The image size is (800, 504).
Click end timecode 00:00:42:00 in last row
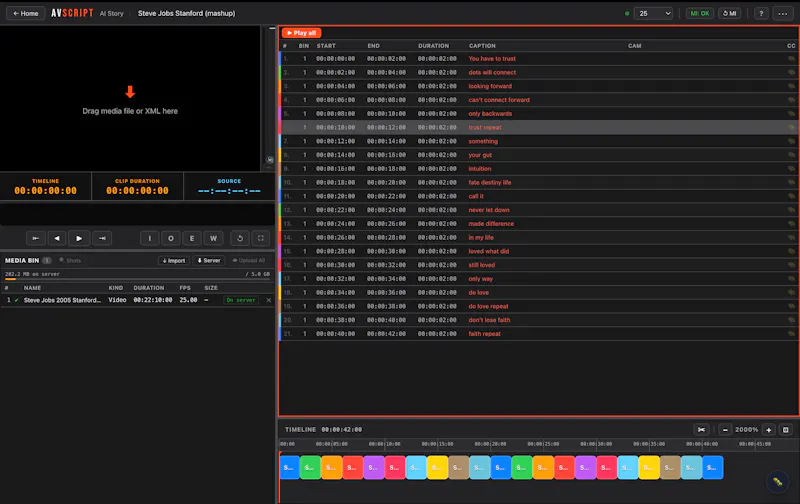[x=386, y=334]
